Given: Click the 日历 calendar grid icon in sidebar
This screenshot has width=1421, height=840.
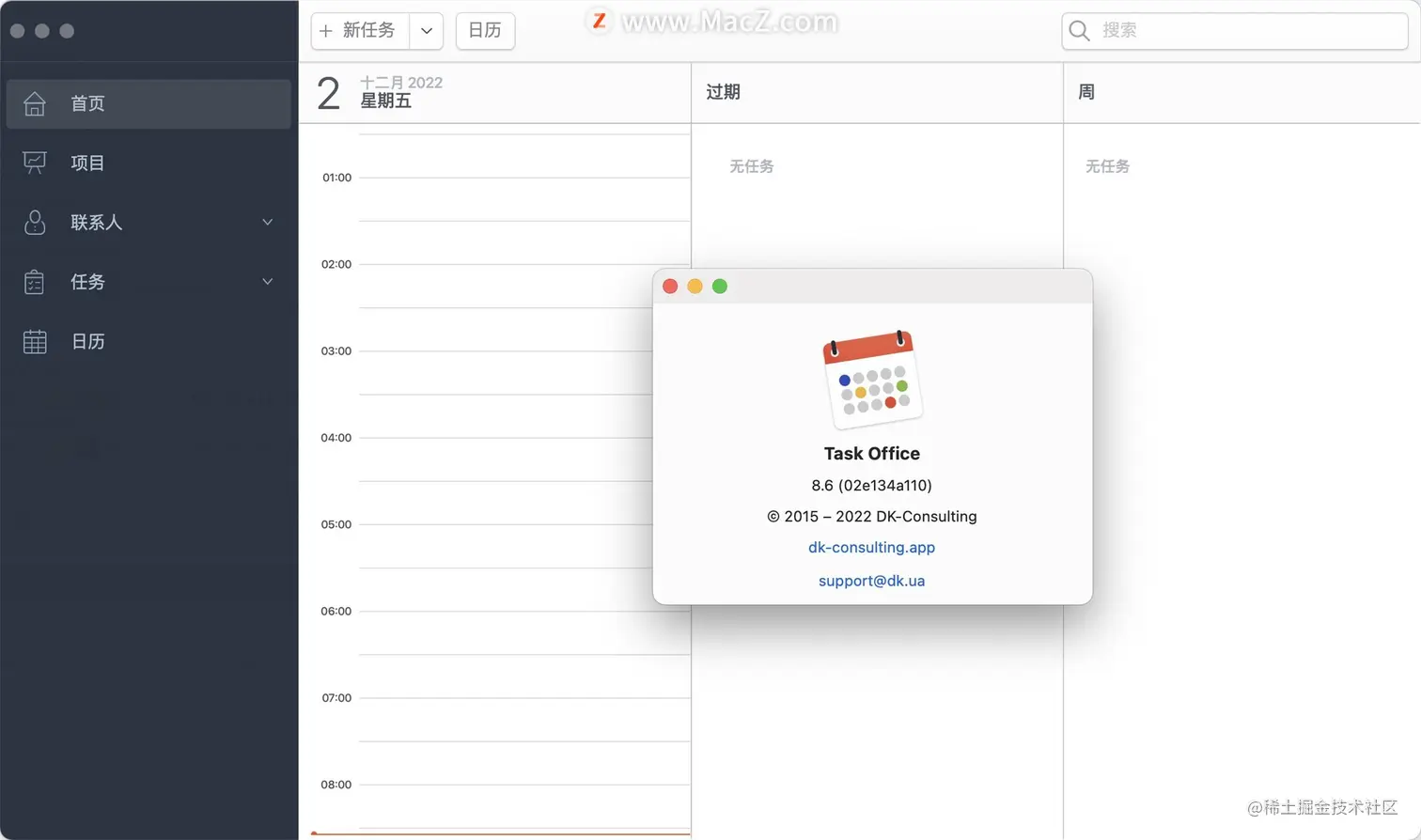Looking at the screenshot, I should (x=35, y=342).
